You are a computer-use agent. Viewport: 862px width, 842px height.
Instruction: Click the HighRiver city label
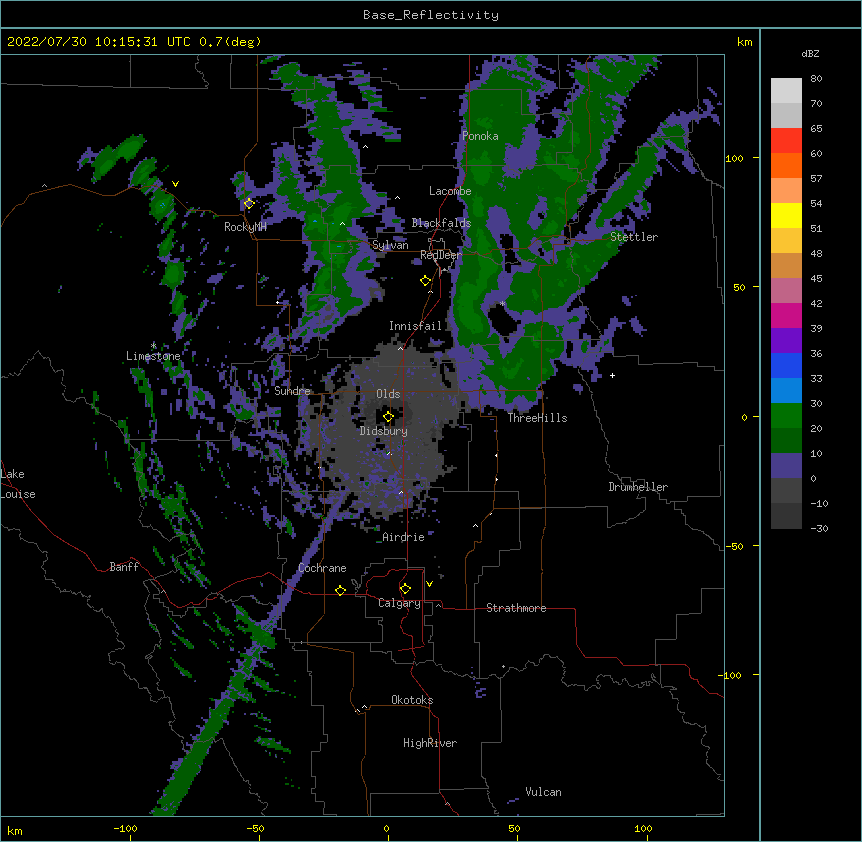point(429,743)
